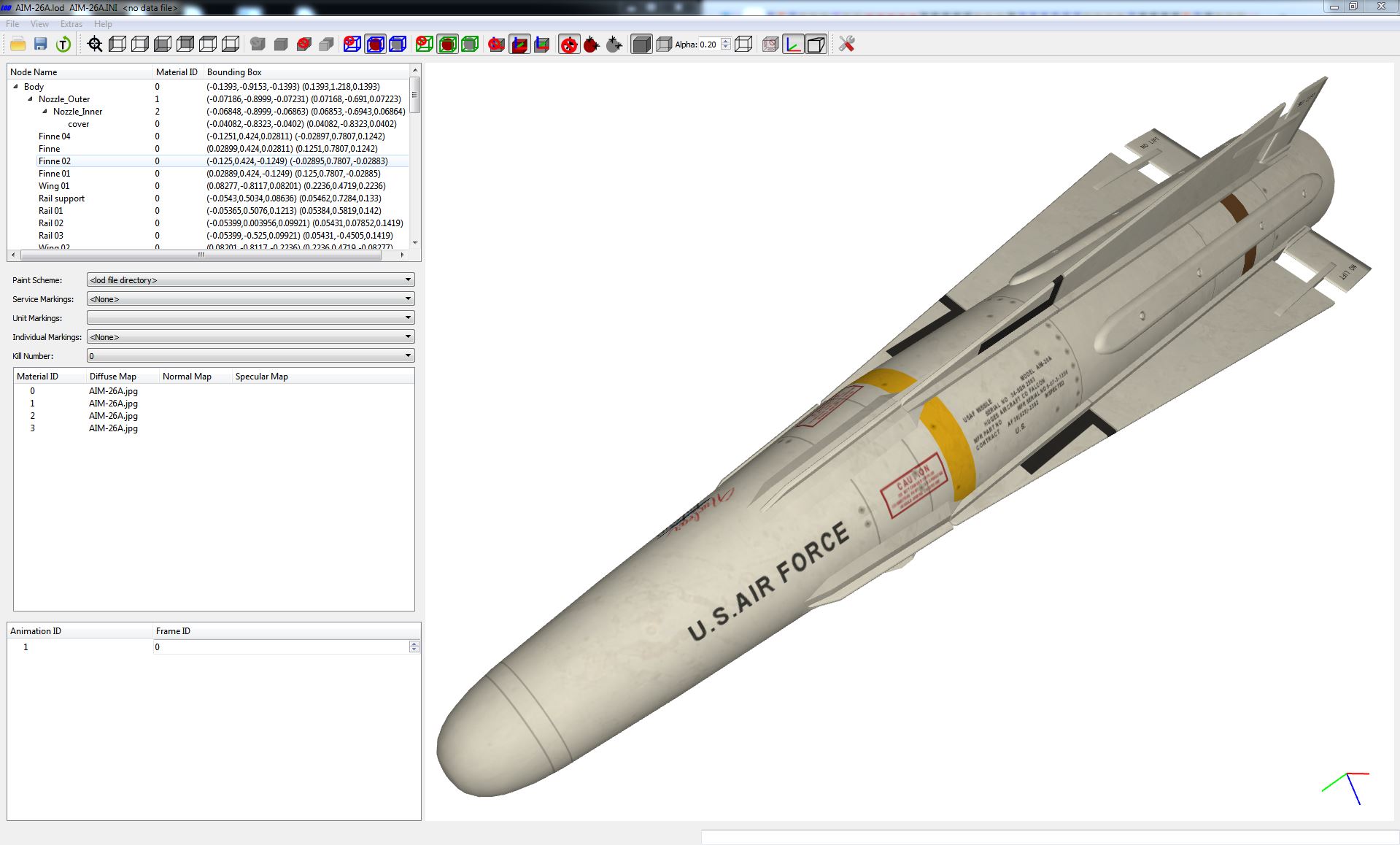Viewport: 1400px width, 845px height.
Task: Open the Service Markings dropdown
Action: [x=250, y=299]
